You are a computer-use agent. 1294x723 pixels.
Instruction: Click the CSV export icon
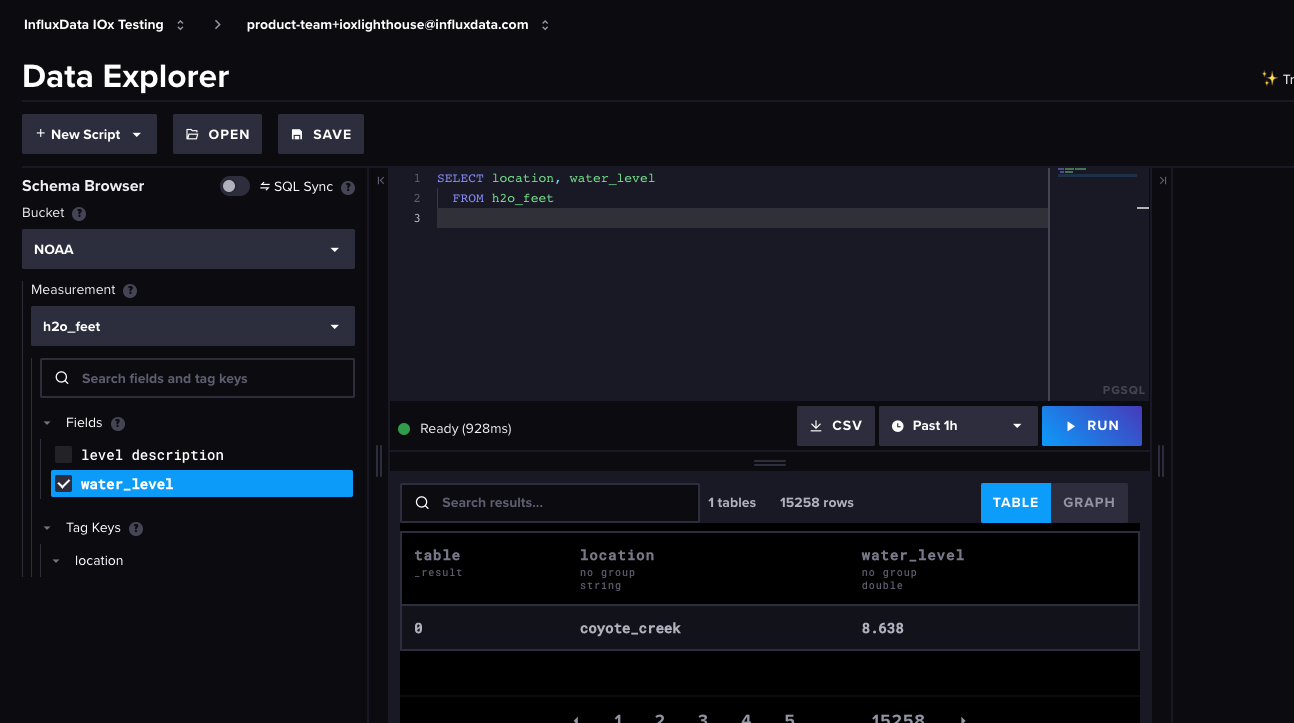tap(818, 425)
